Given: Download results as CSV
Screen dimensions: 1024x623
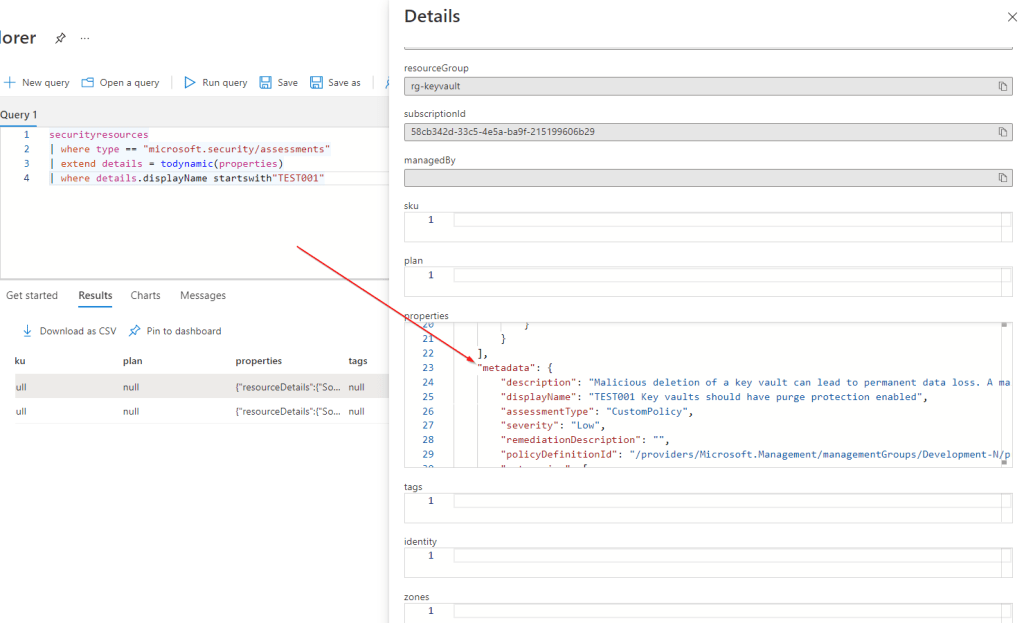Looking at the screenshot, I should [x=69, y=331].
